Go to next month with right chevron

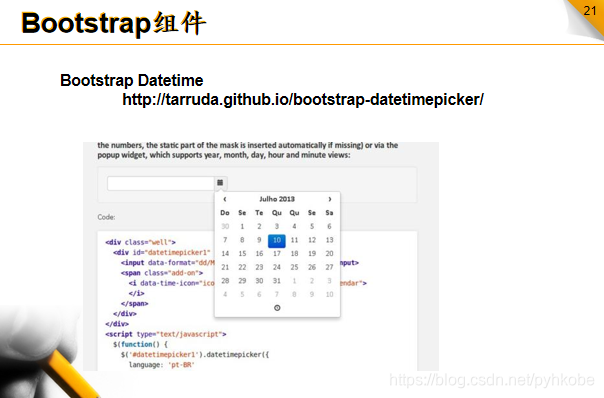coord(329,199)
